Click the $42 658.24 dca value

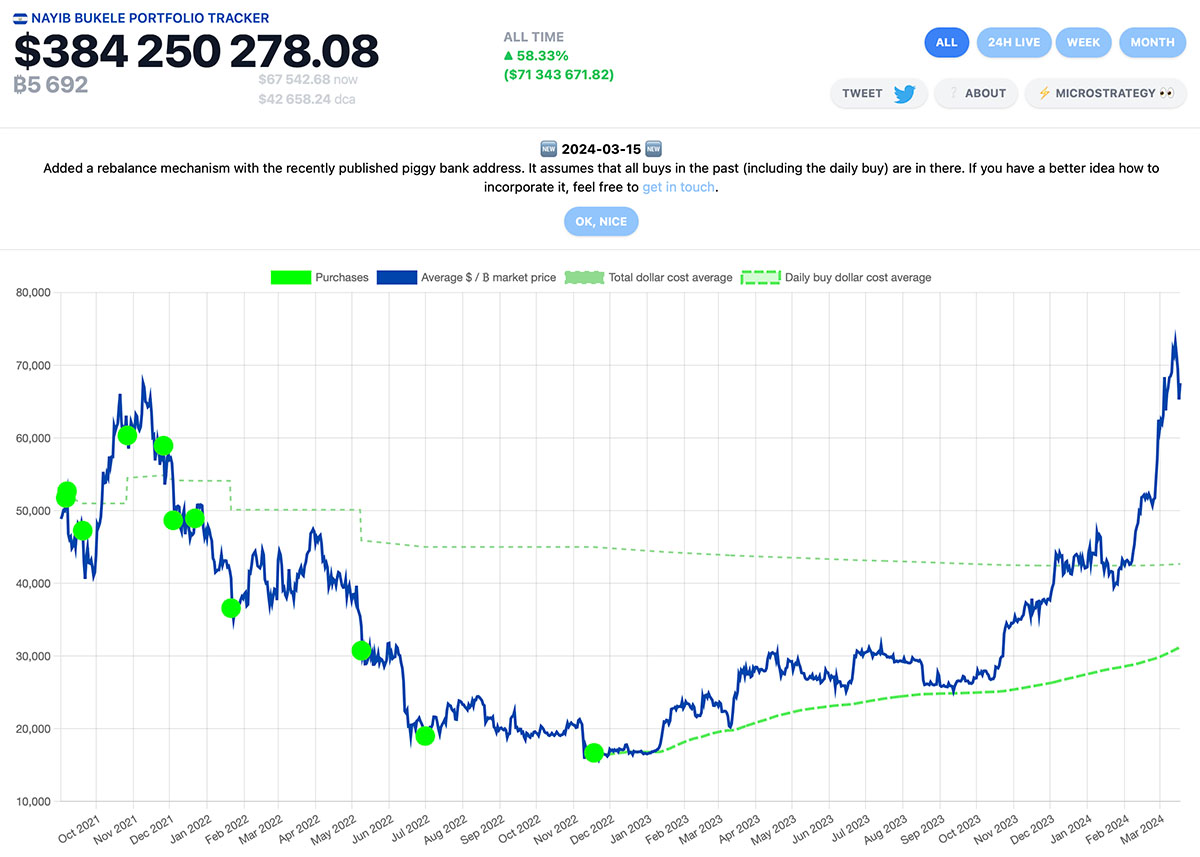(x=307, y=99)
